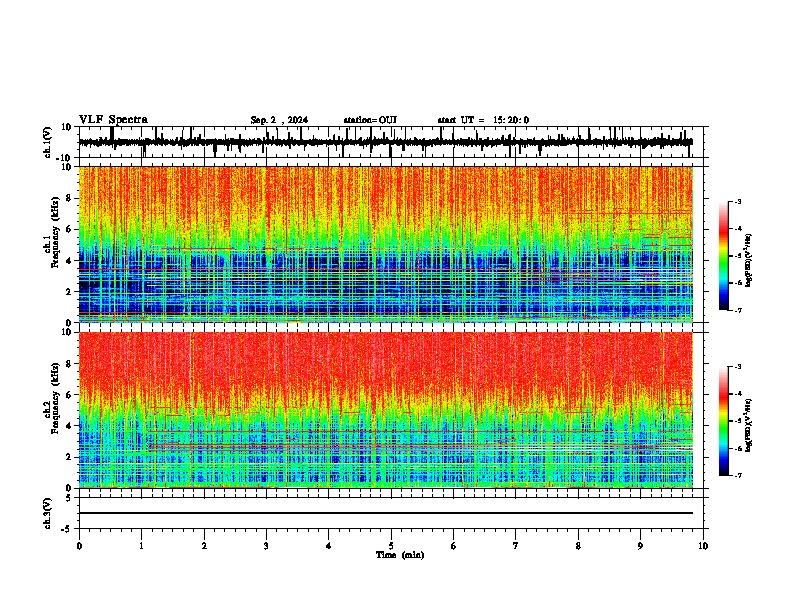
Task: Click the "8" kHz tick on ch.1 frequency axis
Action: pyautogui.click(x=69, y=198)
